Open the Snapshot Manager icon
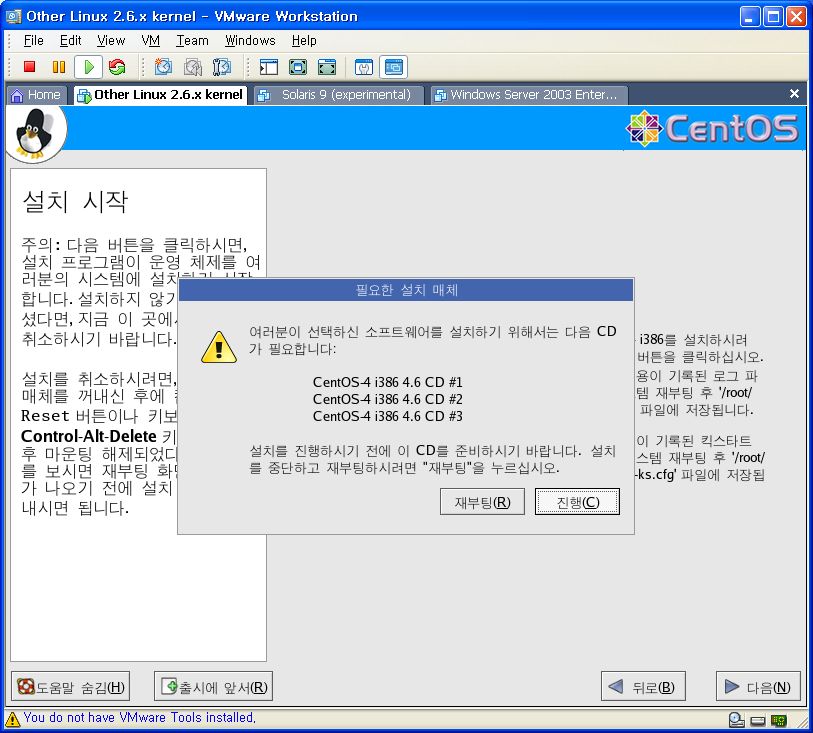Screen dimensions: 813x733 click(221, 67)
